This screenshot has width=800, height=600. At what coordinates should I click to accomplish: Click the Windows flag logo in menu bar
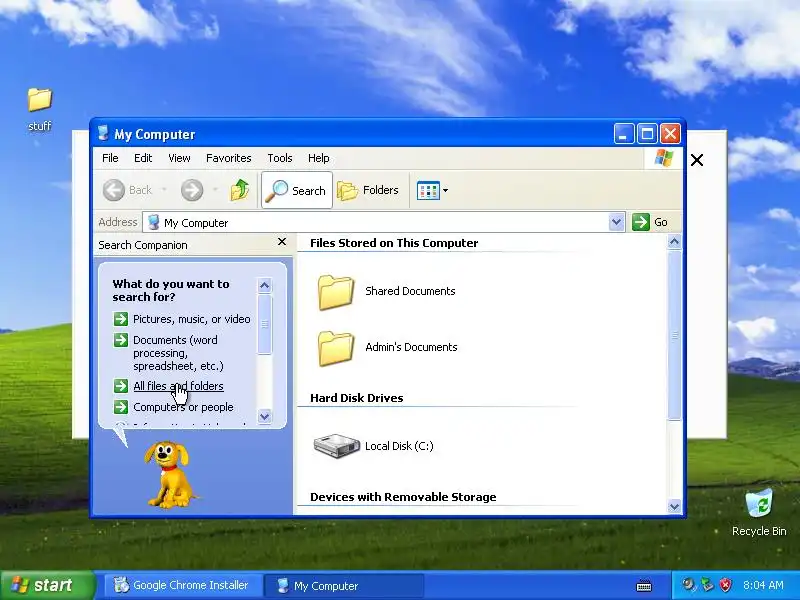(663, 158)
